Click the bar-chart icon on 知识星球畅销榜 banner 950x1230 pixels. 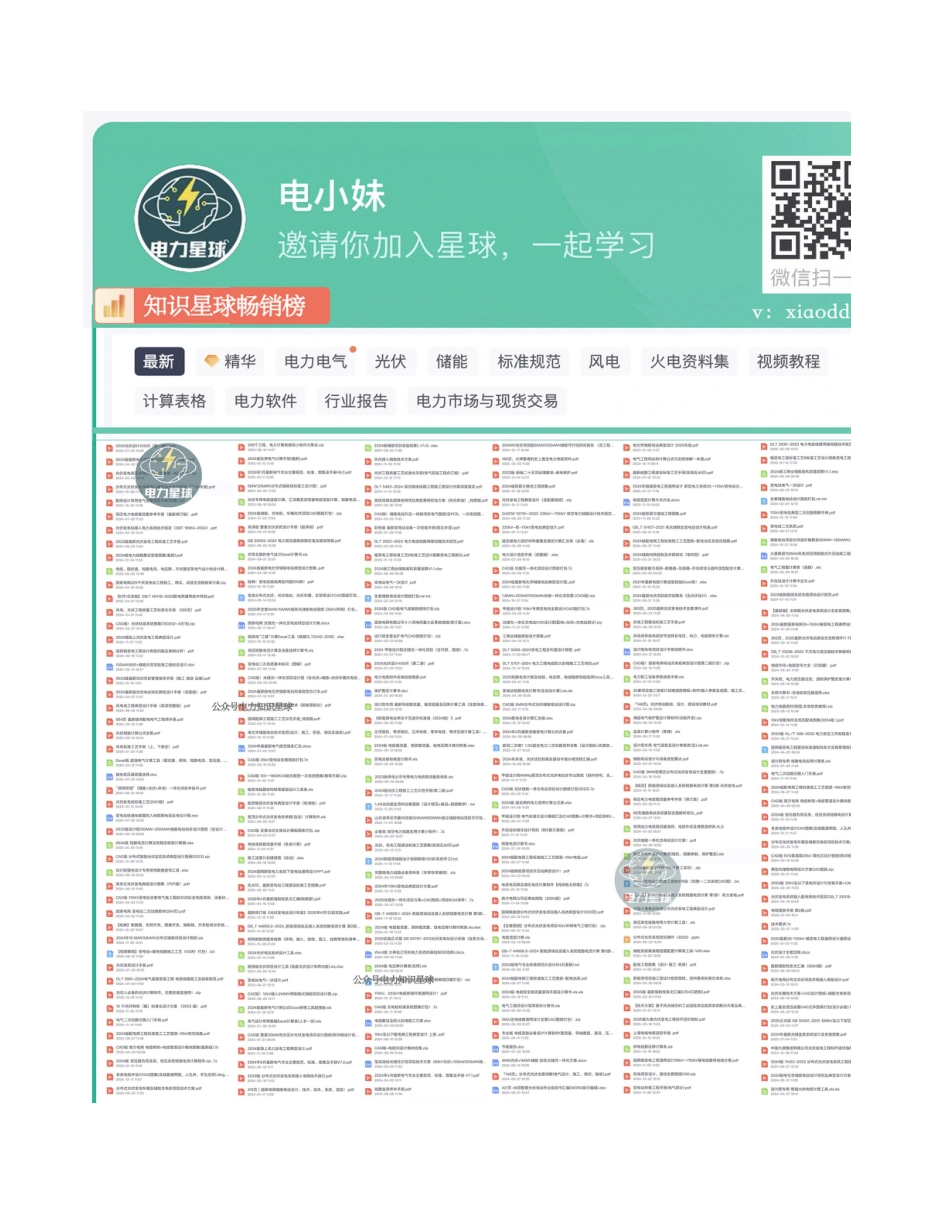114,305
